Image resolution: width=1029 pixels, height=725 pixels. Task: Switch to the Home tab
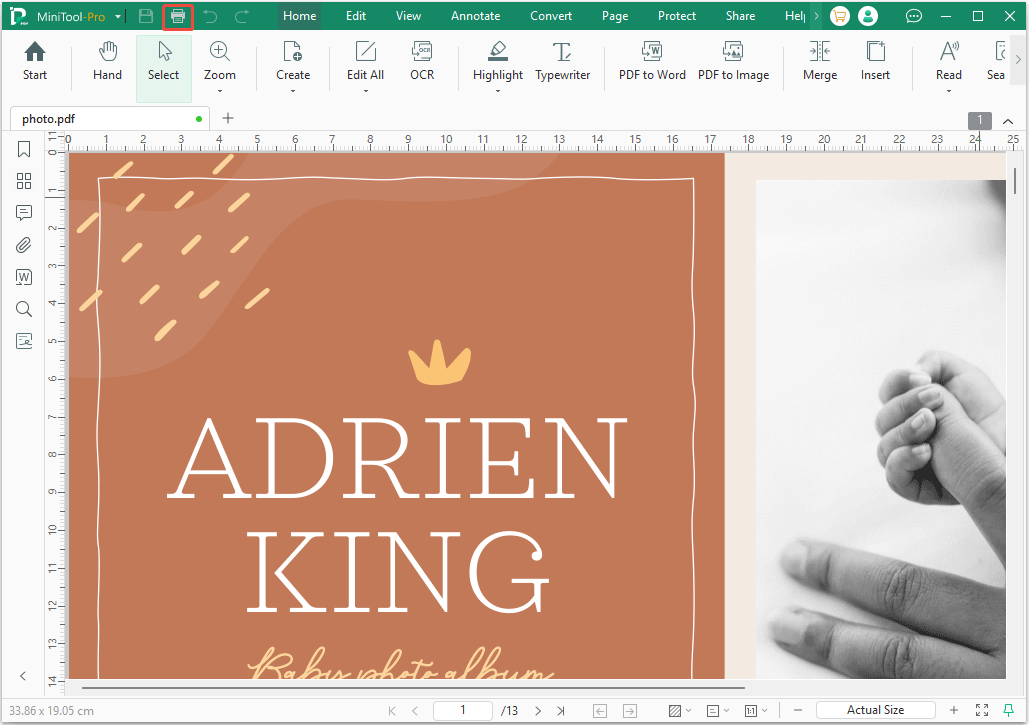[x=299, y=16]
